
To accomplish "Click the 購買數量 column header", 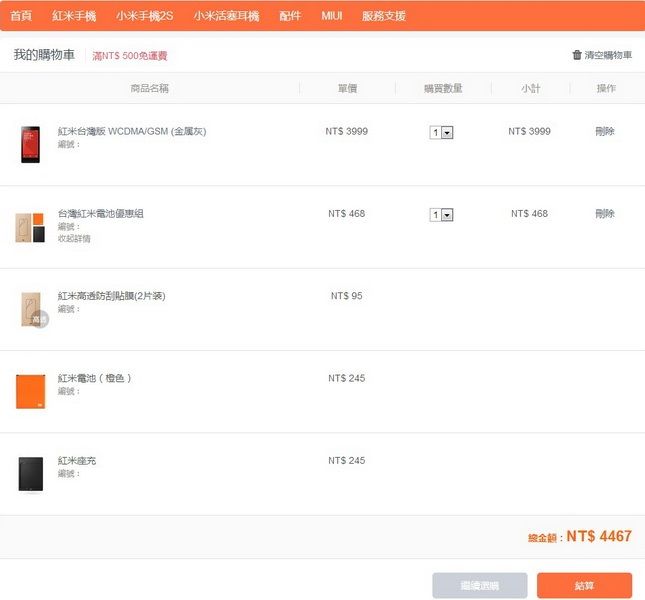I will click(443, 88).
